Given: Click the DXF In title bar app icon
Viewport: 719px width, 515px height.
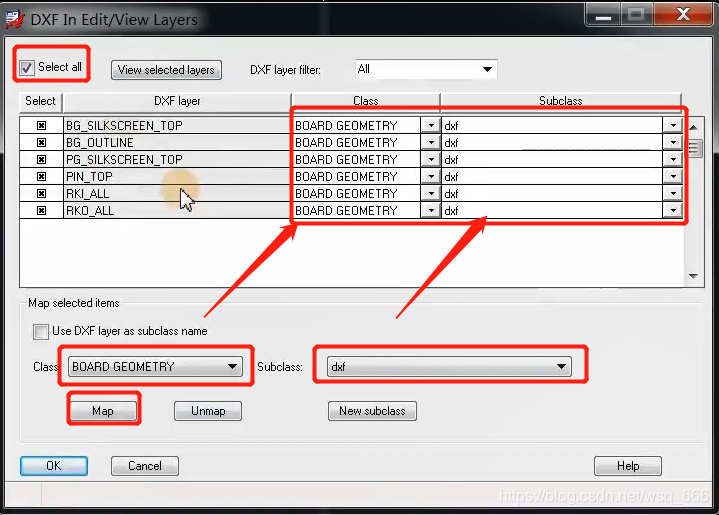Looking at the screenshot, I should point(15,19).
